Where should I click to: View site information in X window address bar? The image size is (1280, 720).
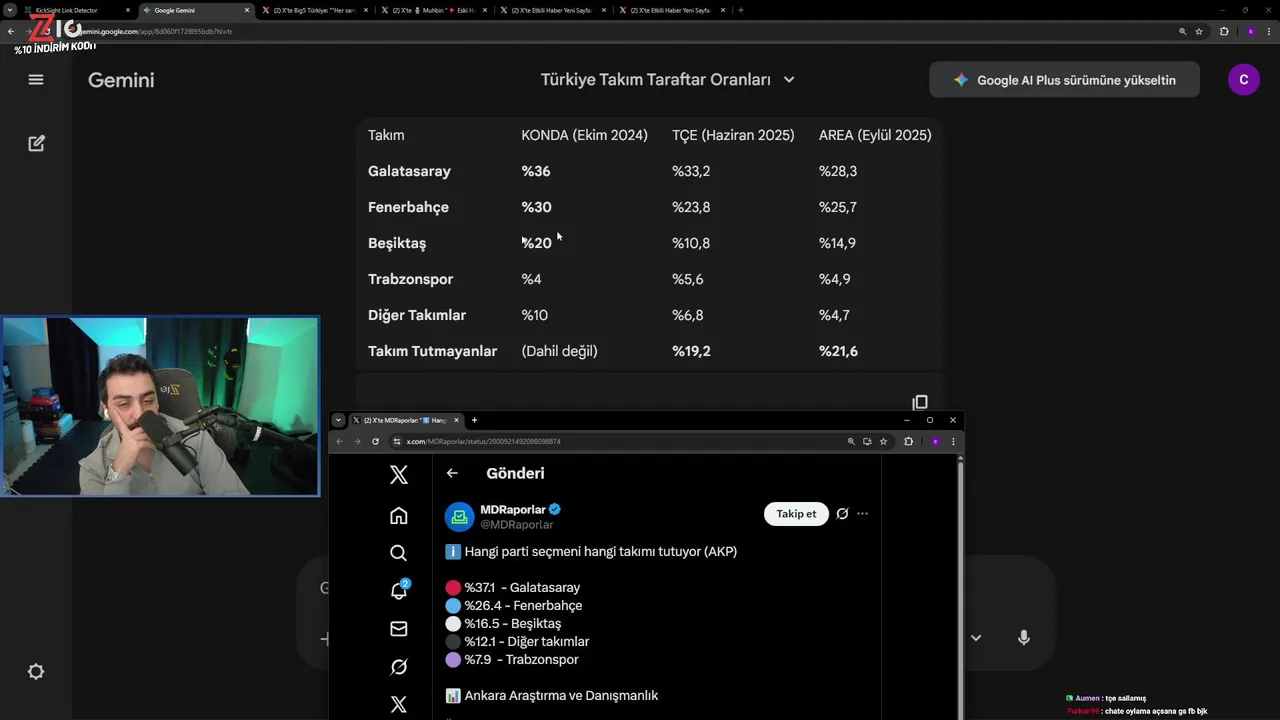coord(397,441)
